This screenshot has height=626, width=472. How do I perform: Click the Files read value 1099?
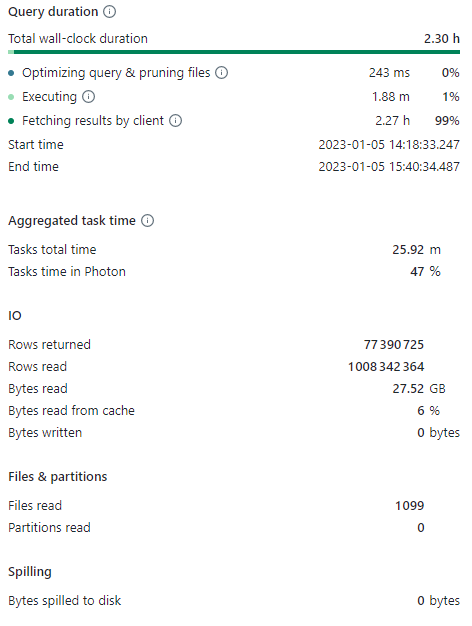click(x=409, y=506)
